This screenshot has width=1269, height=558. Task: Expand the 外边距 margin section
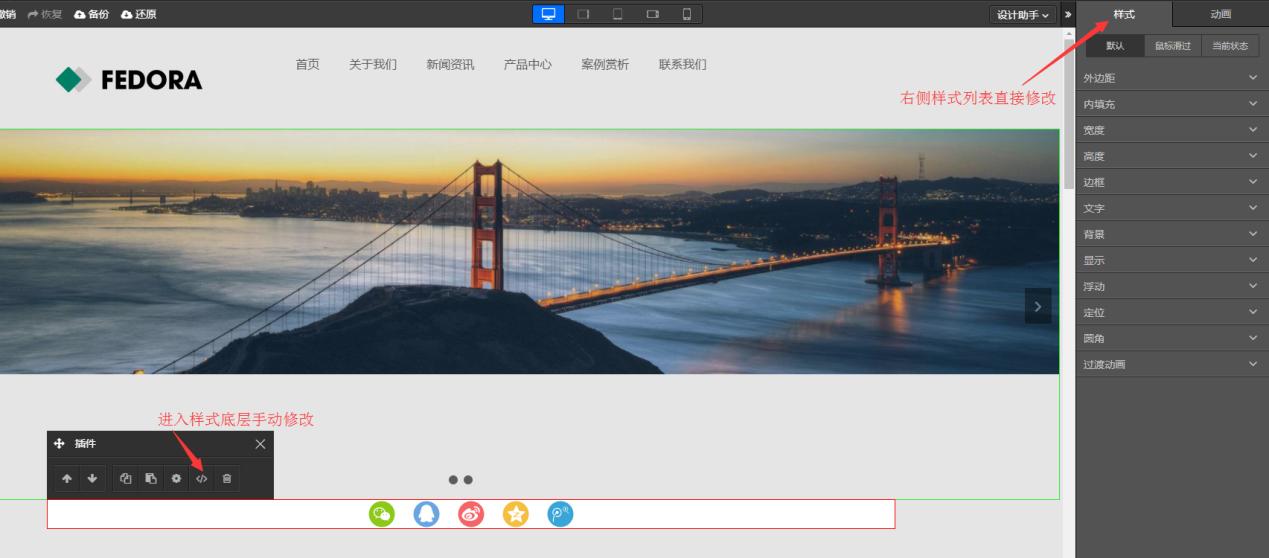pos(1170,78)
